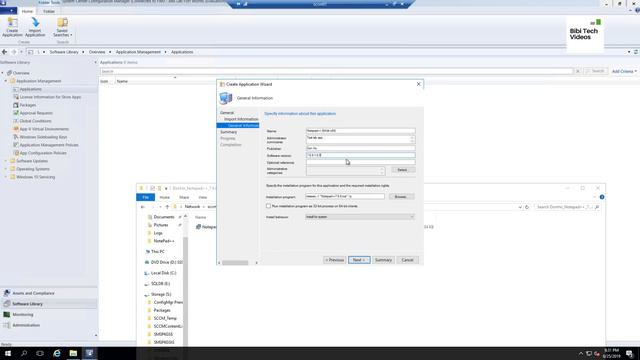Expand the Operating Systems tree node
640x360 pixels.
tap(6, 169)
